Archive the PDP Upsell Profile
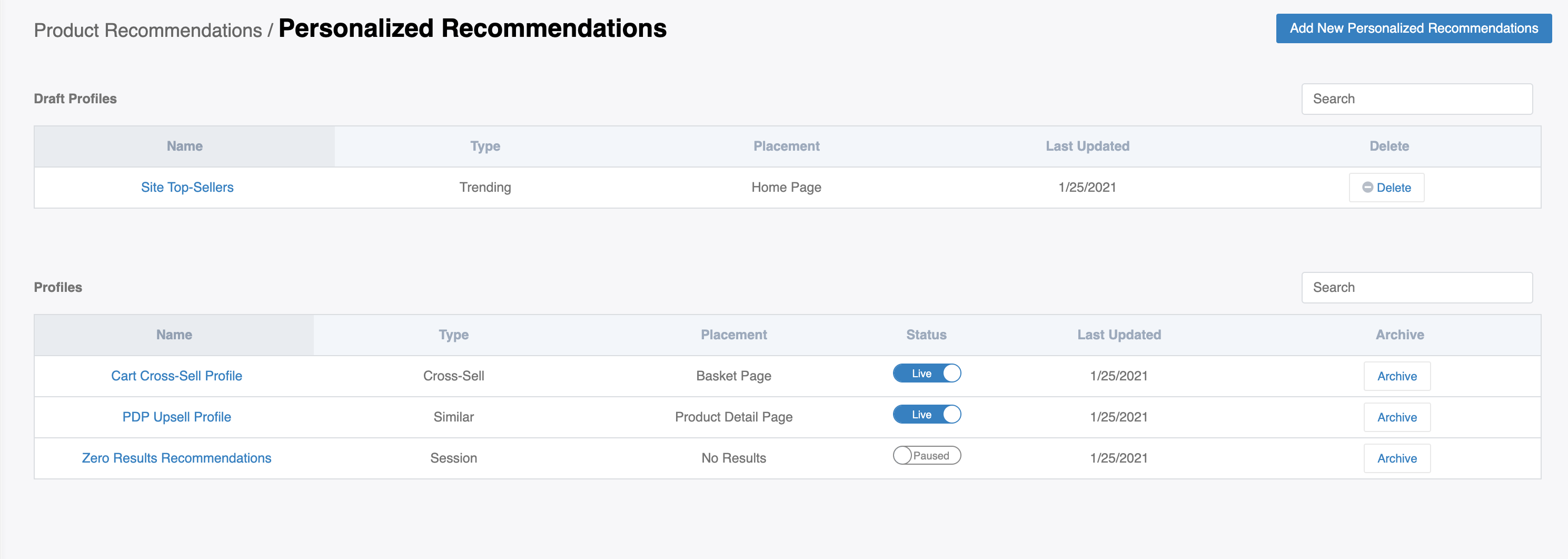The width and height of the screenshot is (1568, 559). click(x=1396, y=417)
